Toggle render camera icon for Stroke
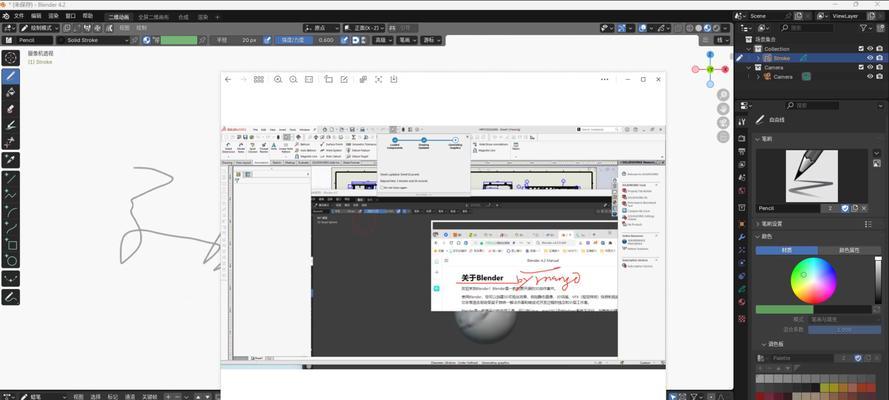This screenshot has height=400, width=889. click(879, 58)
